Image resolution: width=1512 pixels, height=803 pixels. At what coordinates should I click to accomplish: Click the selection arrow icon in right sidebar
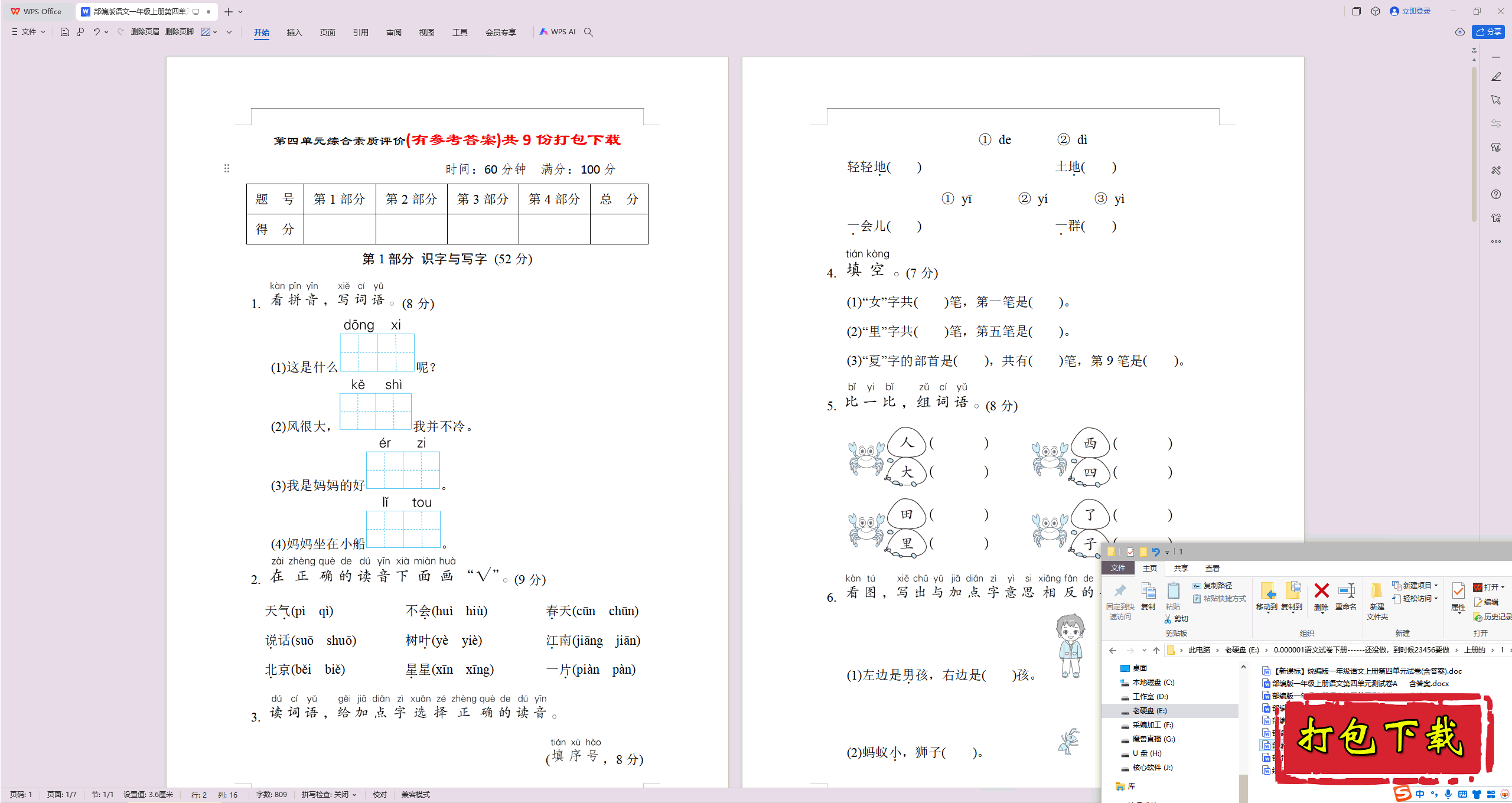click(1496, 100)
